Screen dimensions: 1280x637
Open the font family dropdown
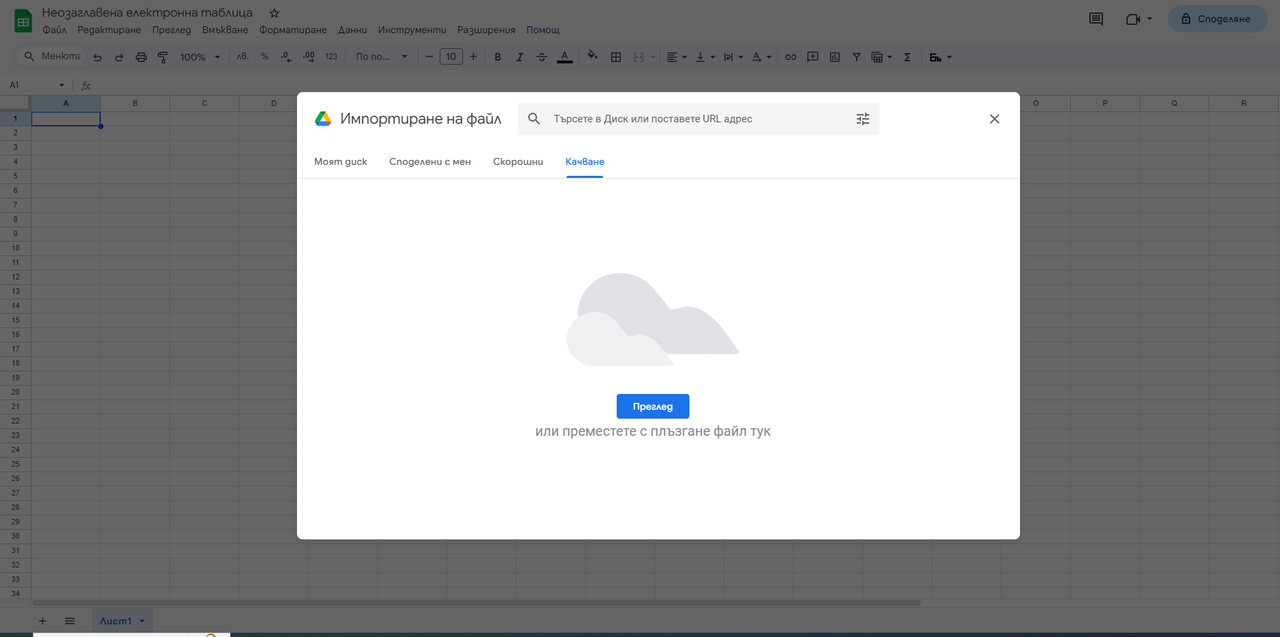[382, 57]
